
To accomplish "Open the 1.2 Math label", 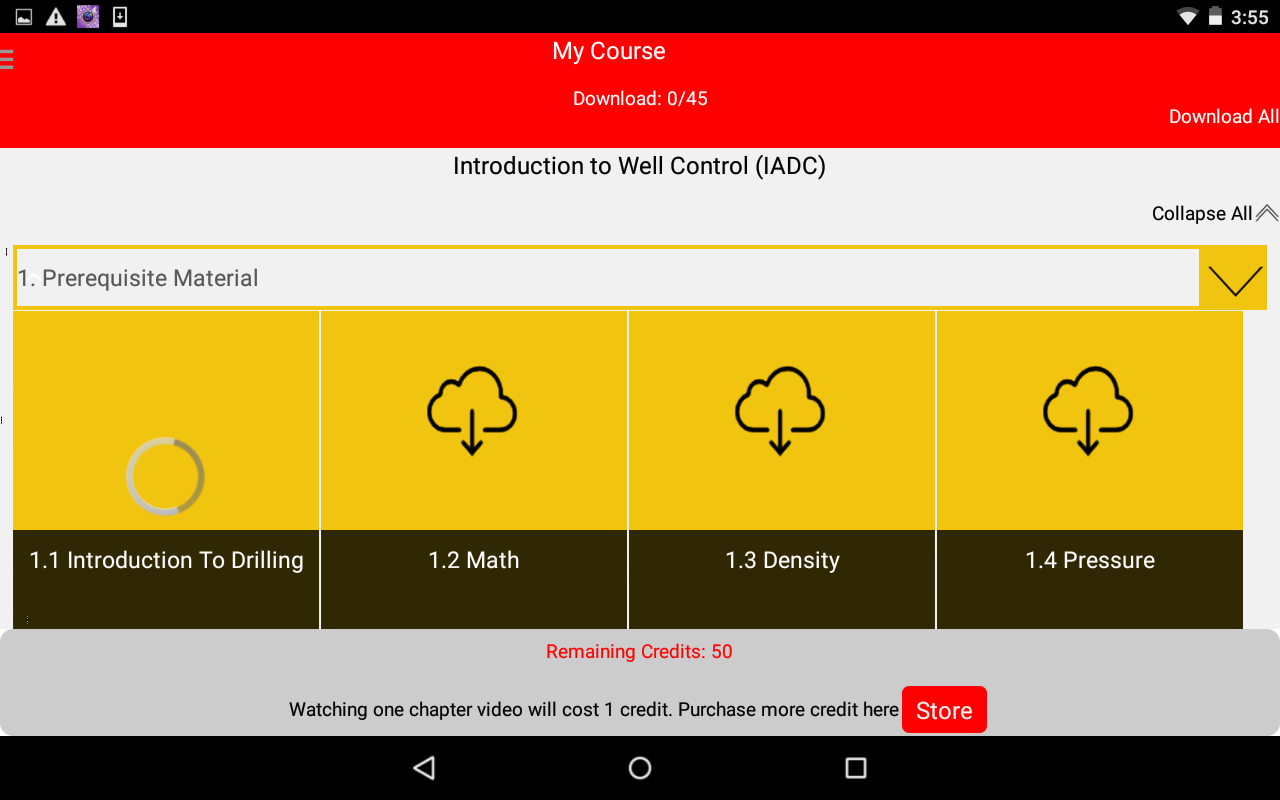I will (x=474, y=560).
